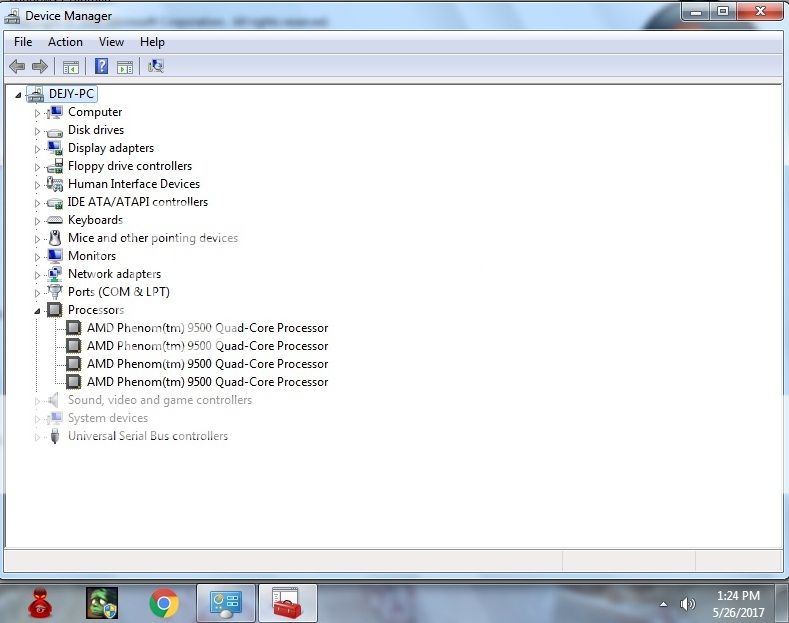Click the volume speaker tray icon
The height and width of the screenshot is (623, 789).
[x=687, y=603]
